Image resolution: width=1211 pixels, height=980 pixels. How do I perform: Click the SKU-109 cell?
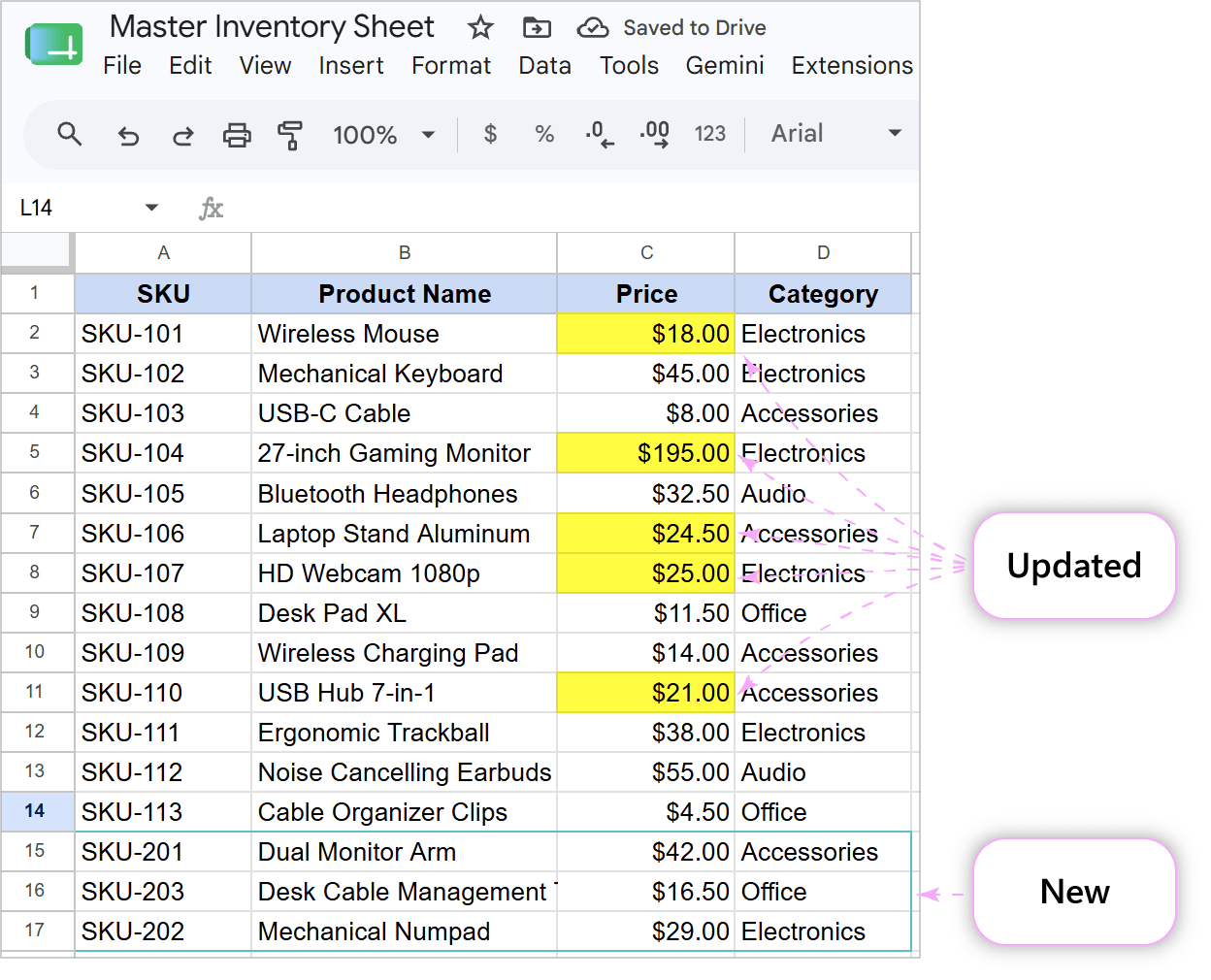click(163, 653)
